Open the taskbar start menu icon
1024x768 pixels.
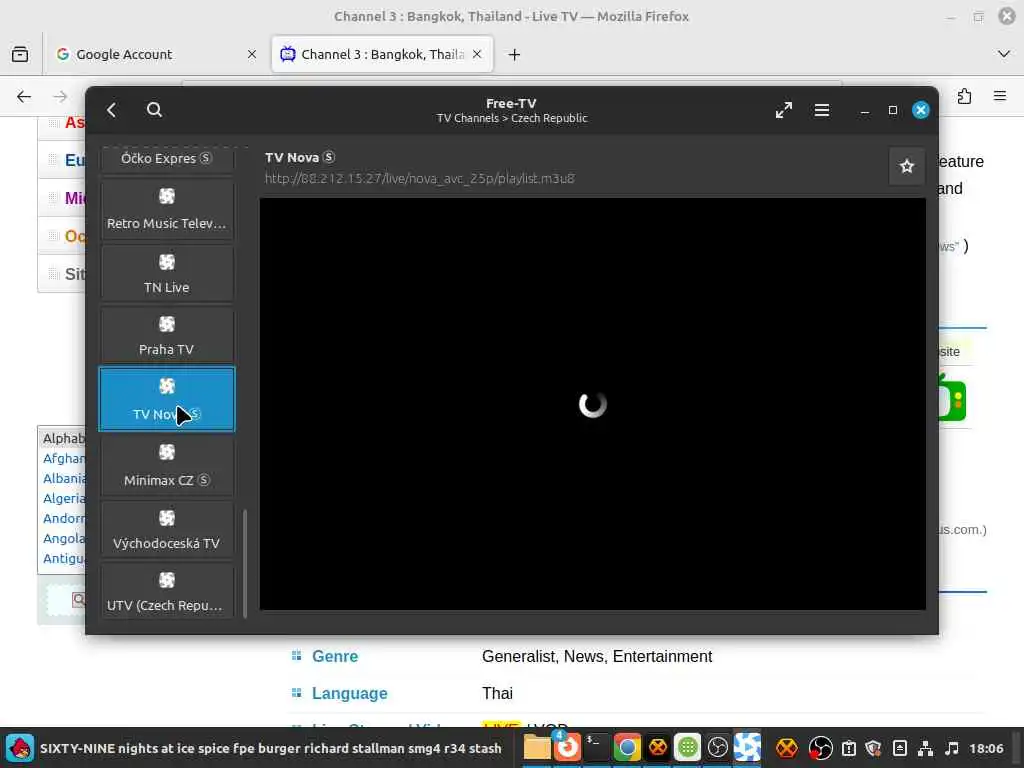click(x=20, y=748)
